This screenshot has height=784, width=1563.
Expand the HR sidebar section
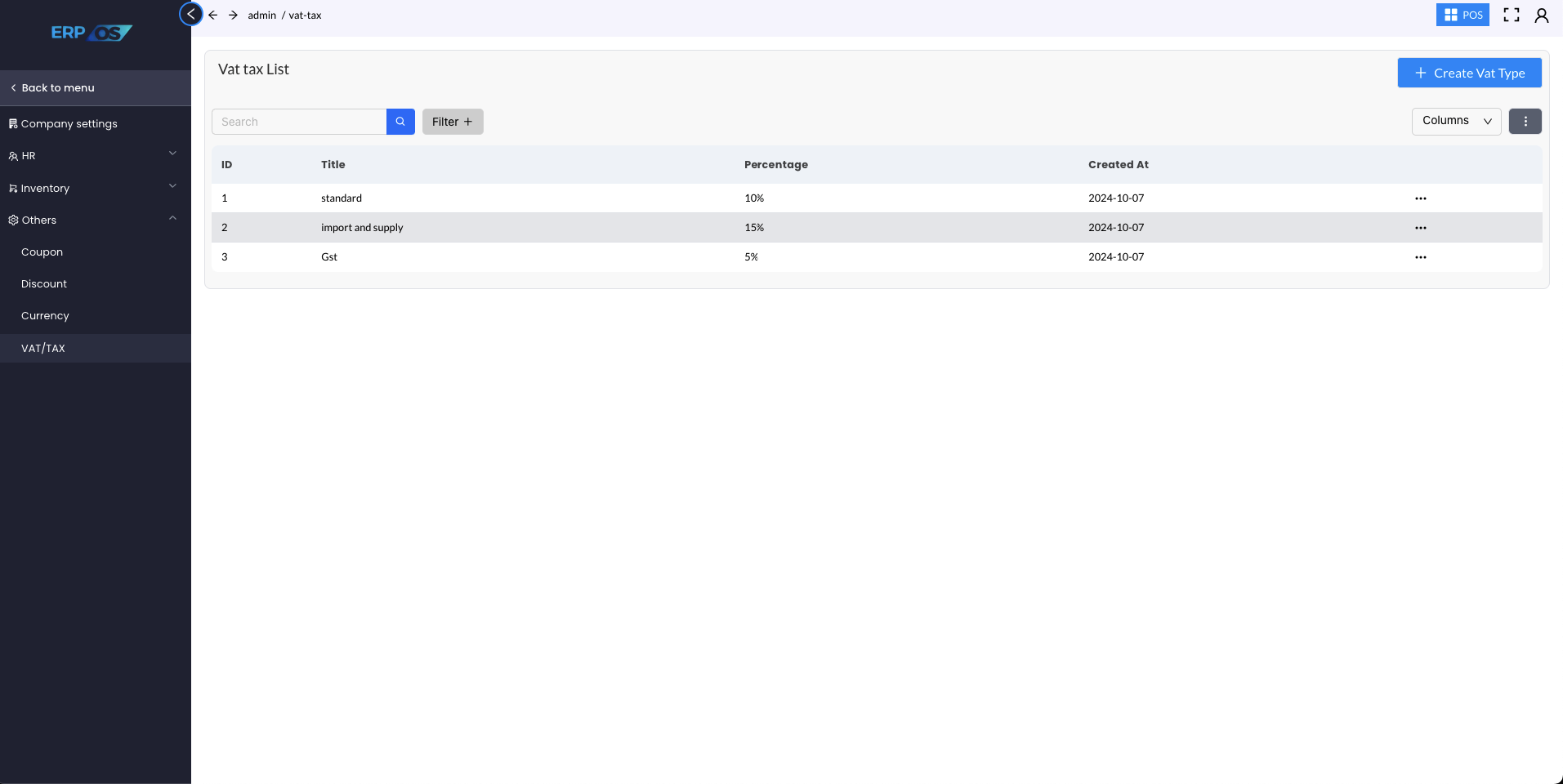pyautogui.click(x=95, y=155)
